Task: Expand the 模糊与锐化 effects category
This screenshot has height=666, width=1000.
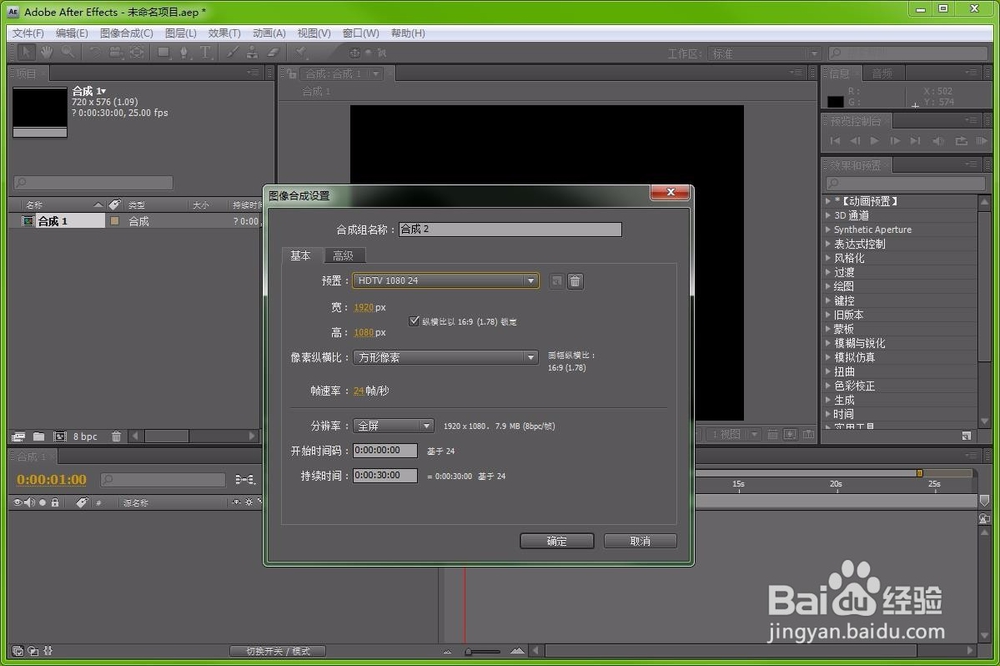Action: pos(828,343)
